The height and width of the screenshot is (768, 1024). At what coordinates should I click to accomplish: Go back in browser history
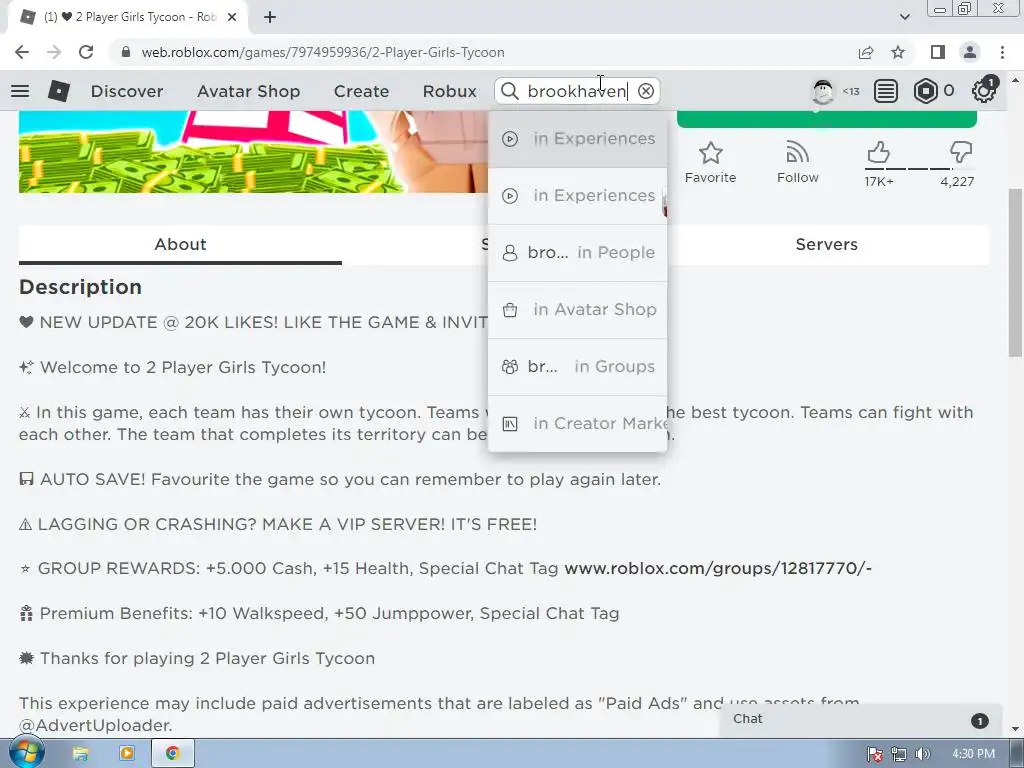point(22,52)
